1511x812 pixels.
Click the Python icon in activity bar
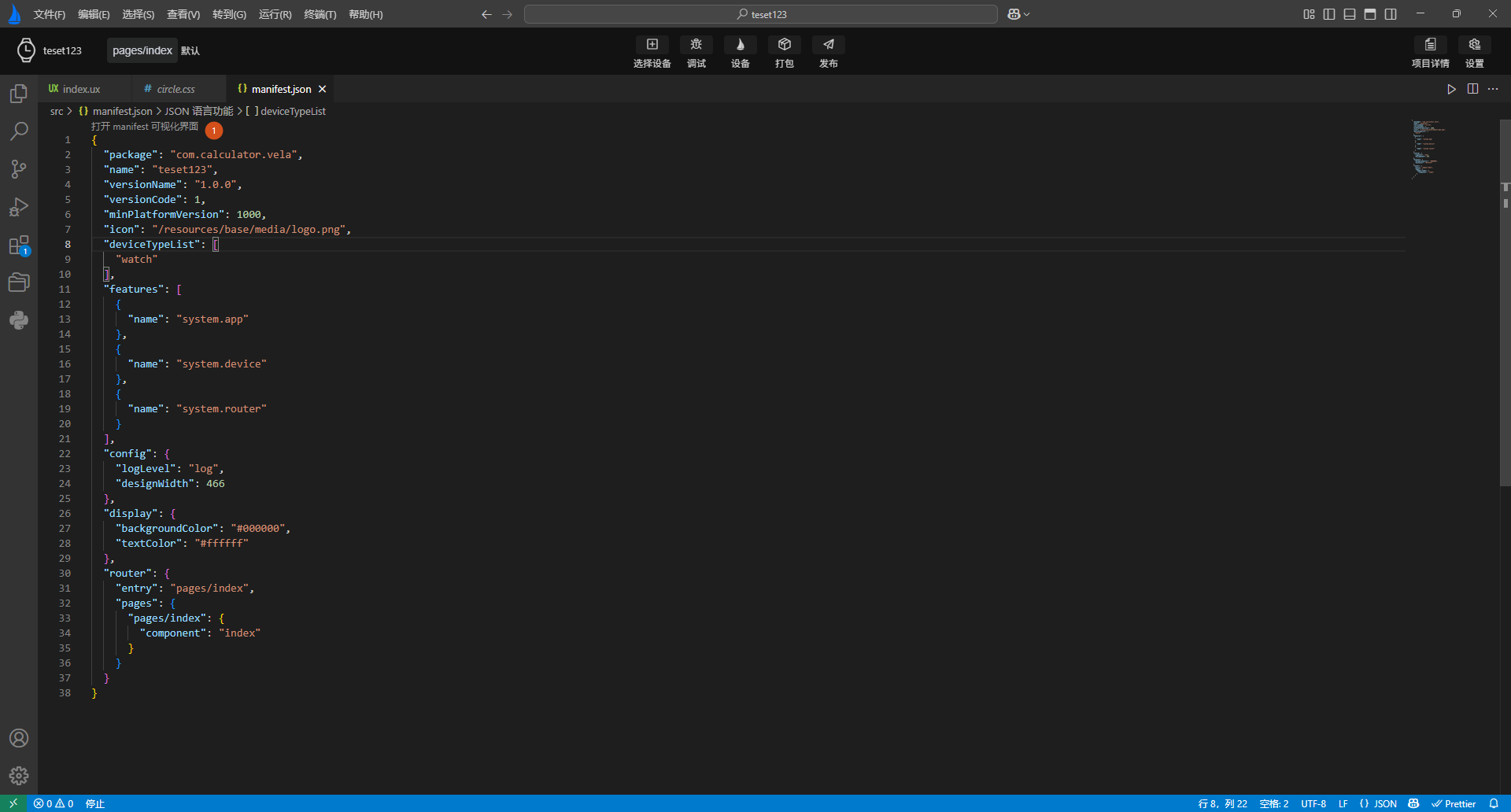19,320
